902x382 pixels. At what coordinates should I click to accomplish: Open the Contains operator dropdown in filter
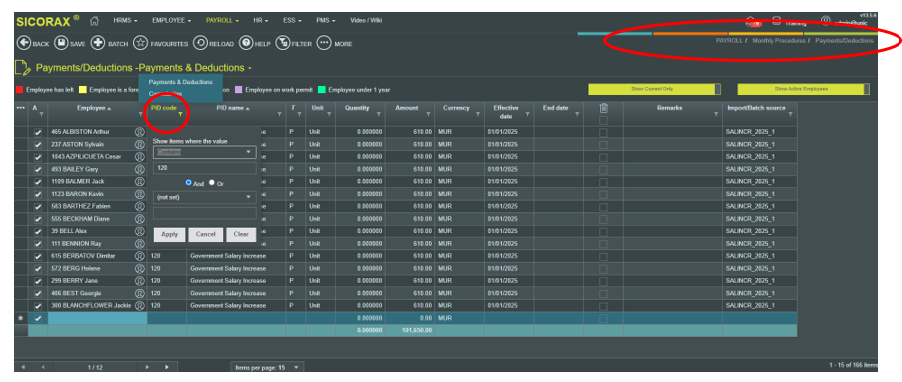[x=205, y=152]
